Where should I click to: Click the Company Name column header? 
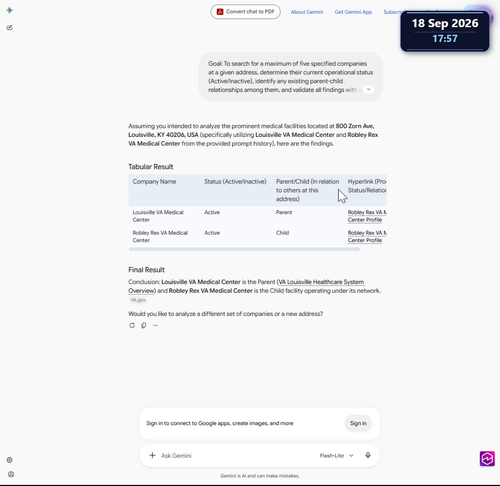coord(154,182)
